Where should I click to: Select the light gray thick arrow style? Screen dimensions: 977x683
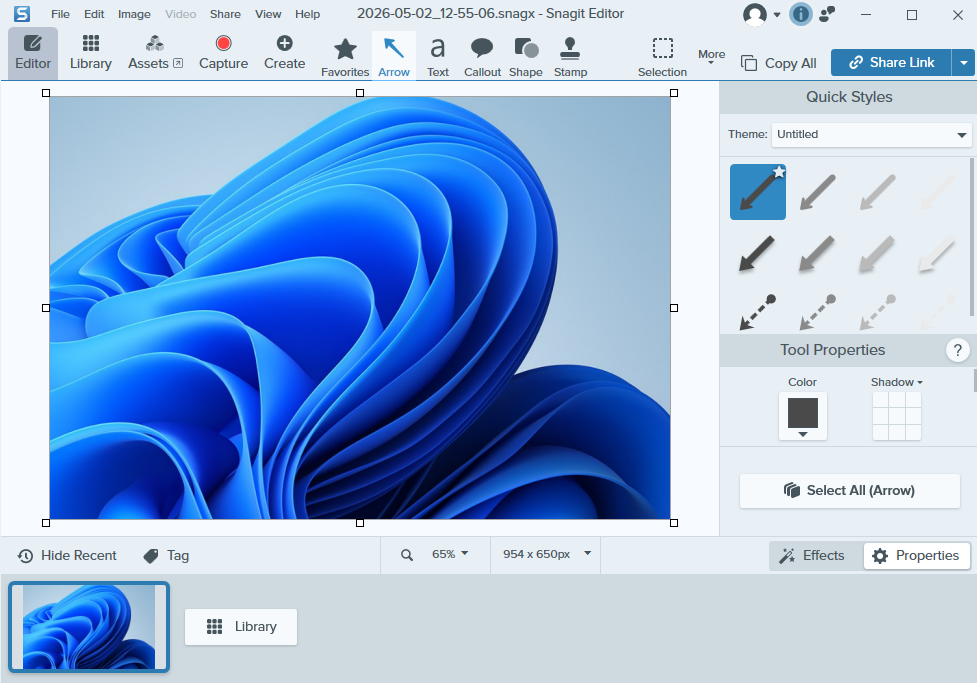877,254
